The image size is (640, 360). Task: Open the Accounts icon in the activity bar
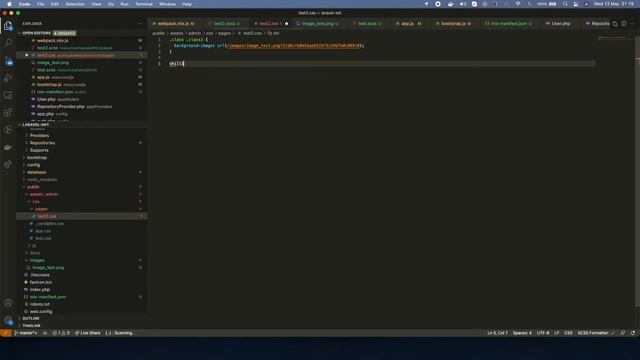(8, 303)
